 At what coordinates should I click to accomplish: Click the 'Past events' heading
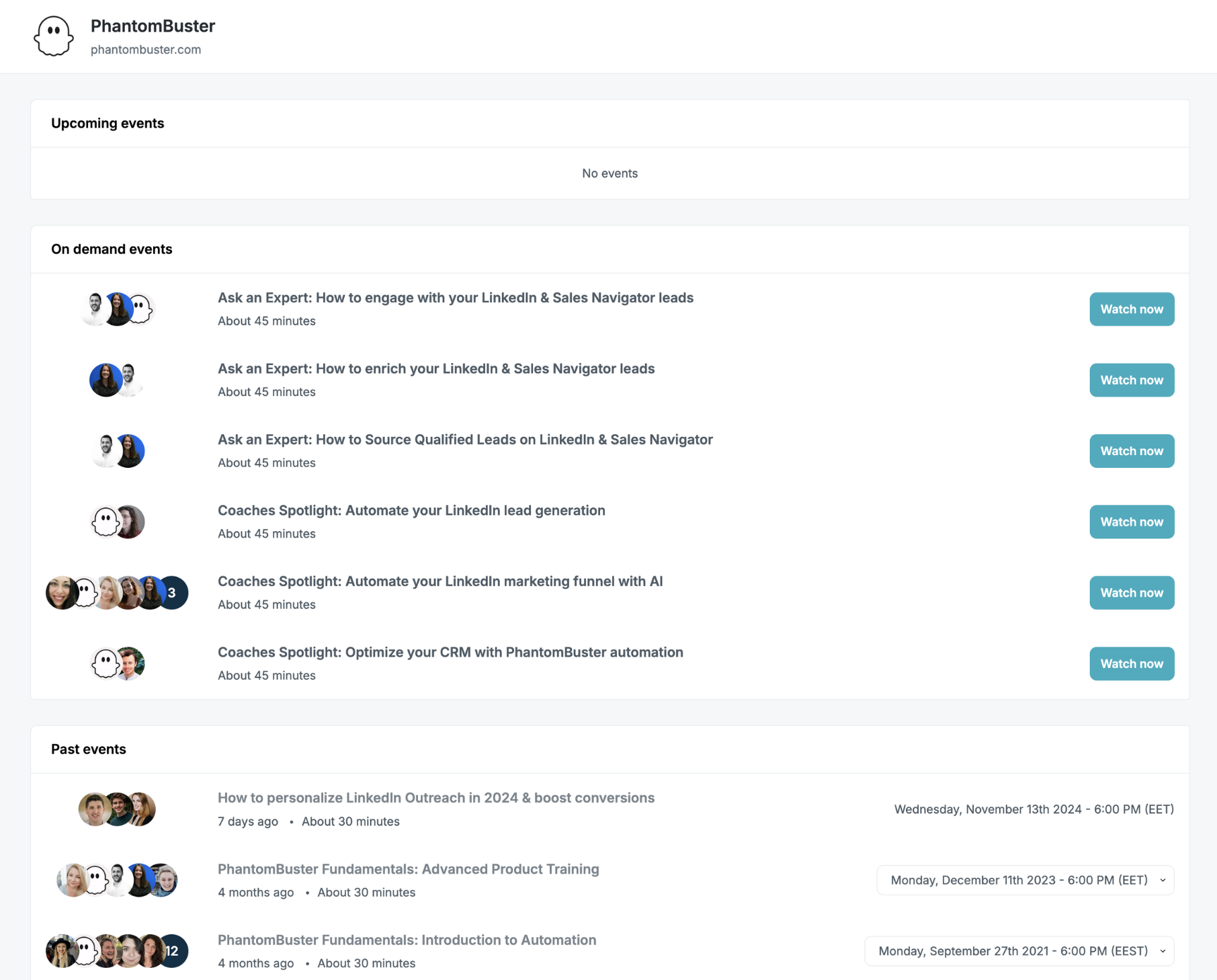coord(89,749)
